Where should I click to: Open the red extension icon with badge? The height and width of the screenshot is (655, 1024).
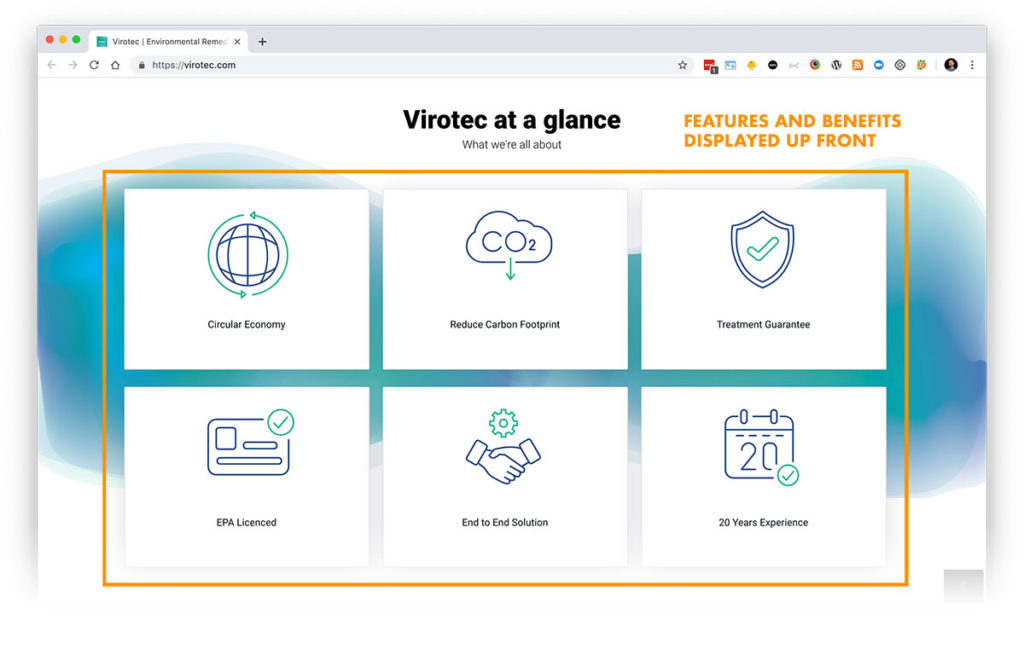(x=710, y=65)
